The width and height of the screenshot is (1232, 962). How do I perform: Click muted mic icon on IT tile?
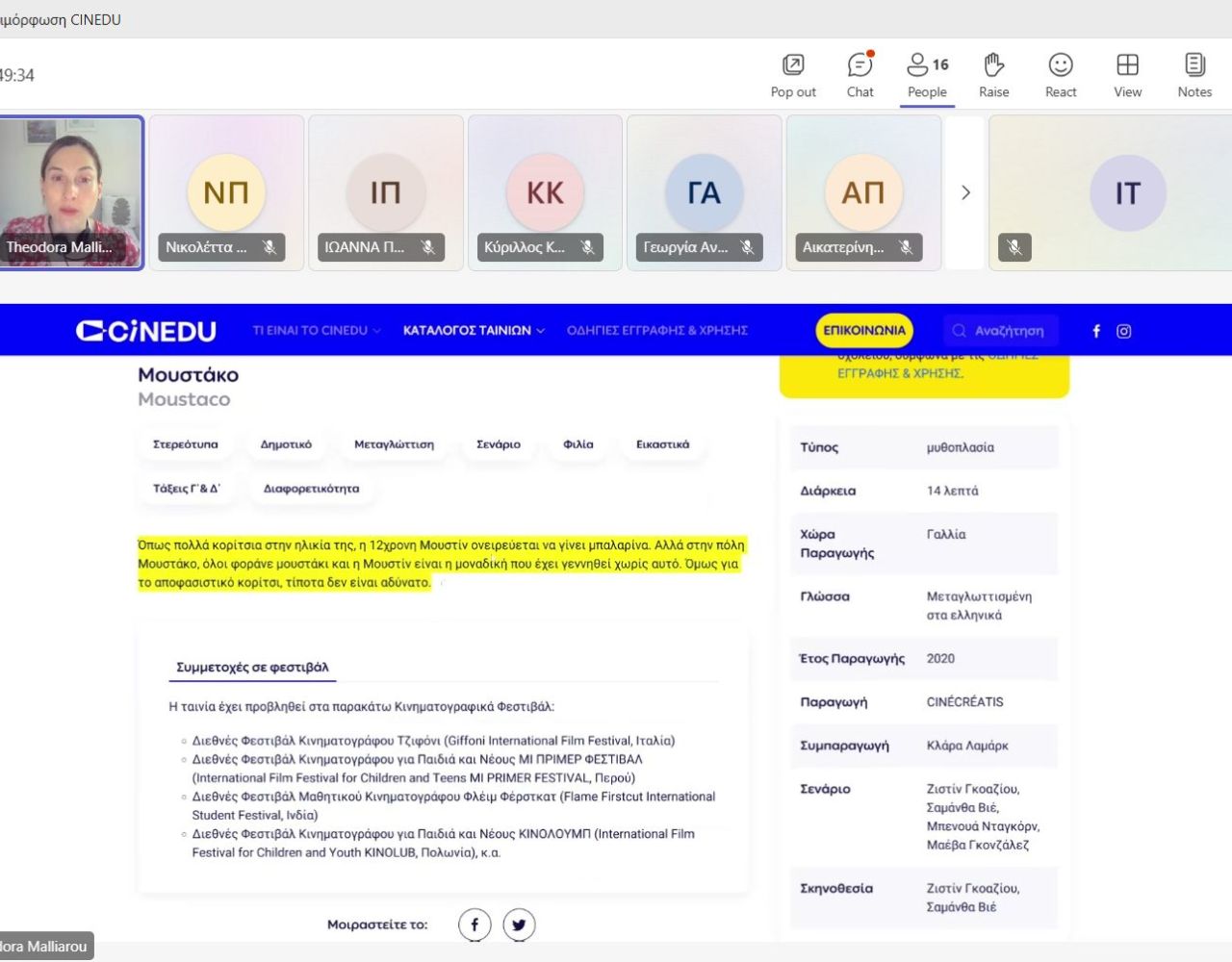[1014, 247]
